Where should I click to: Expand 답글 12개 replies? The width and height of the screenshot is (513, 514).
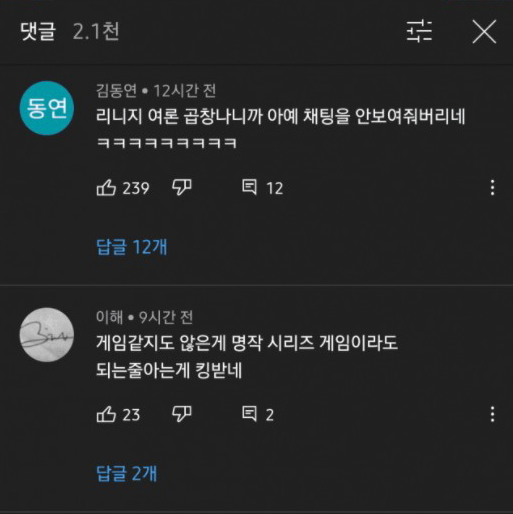[x=132, y=247]
